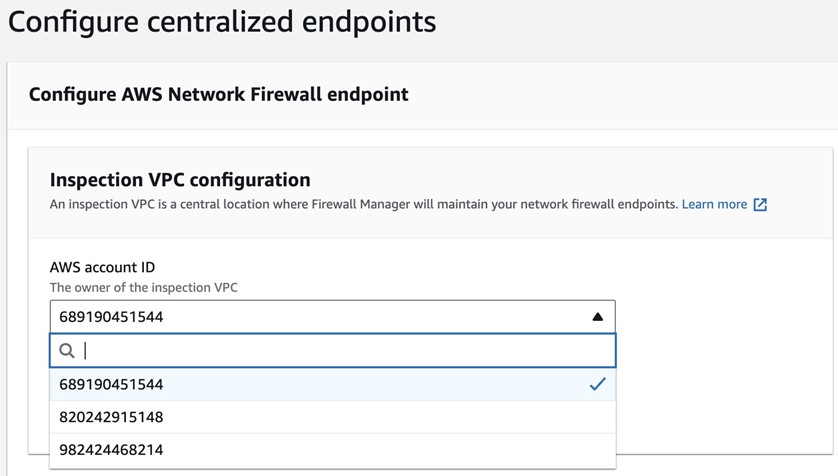Click the external link icon beside Learn more

point(760,205)
